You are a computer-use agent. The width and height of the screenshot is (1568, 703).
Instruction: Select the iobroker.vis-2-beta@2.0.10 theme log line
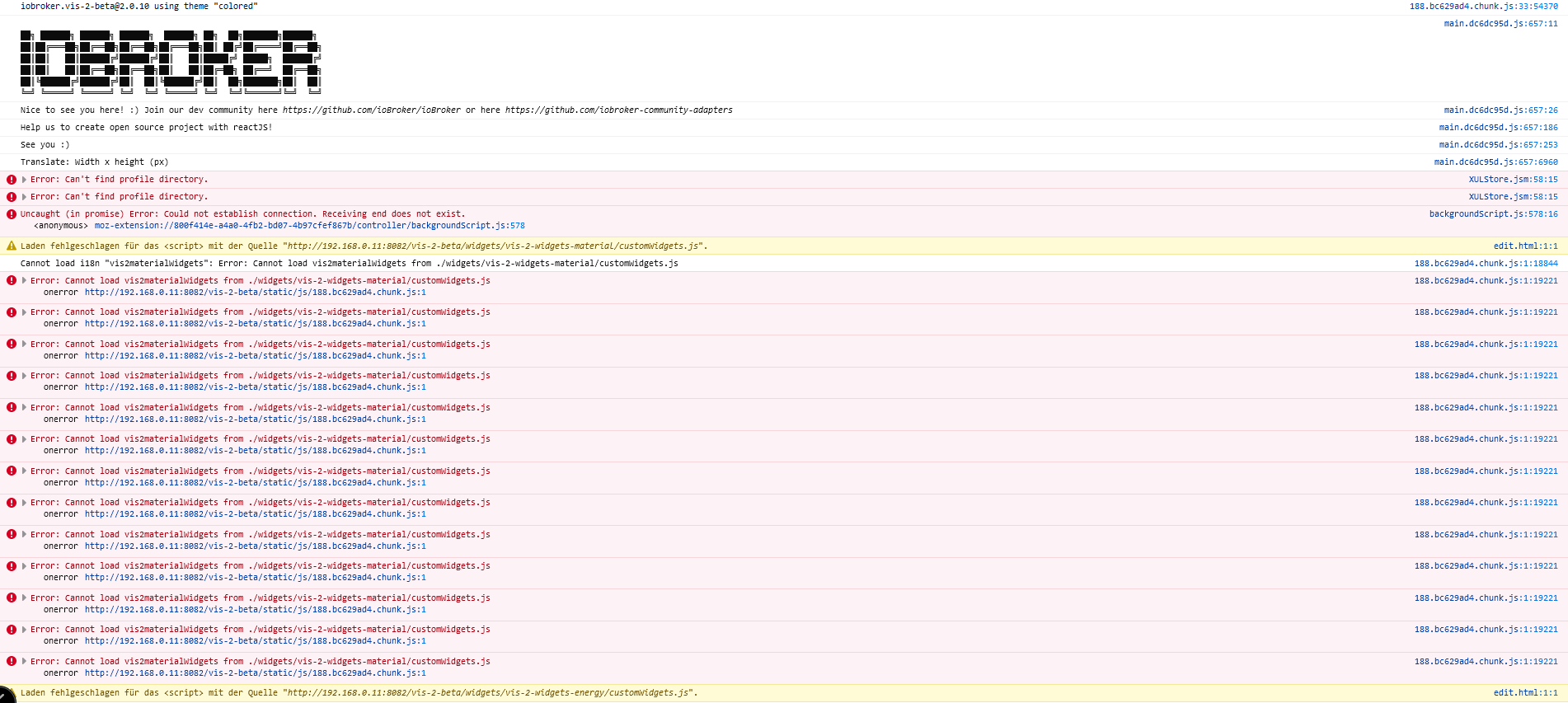[138, 7]
